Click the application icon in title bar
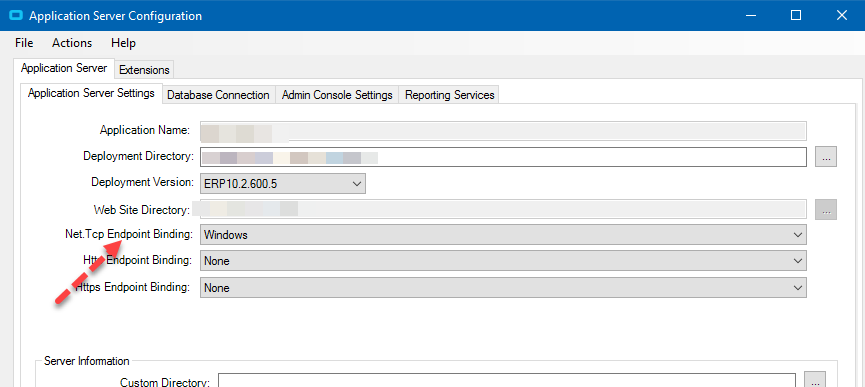Image resolution: width=865 pixels, height=387 pixels. [x=15, y=15]
